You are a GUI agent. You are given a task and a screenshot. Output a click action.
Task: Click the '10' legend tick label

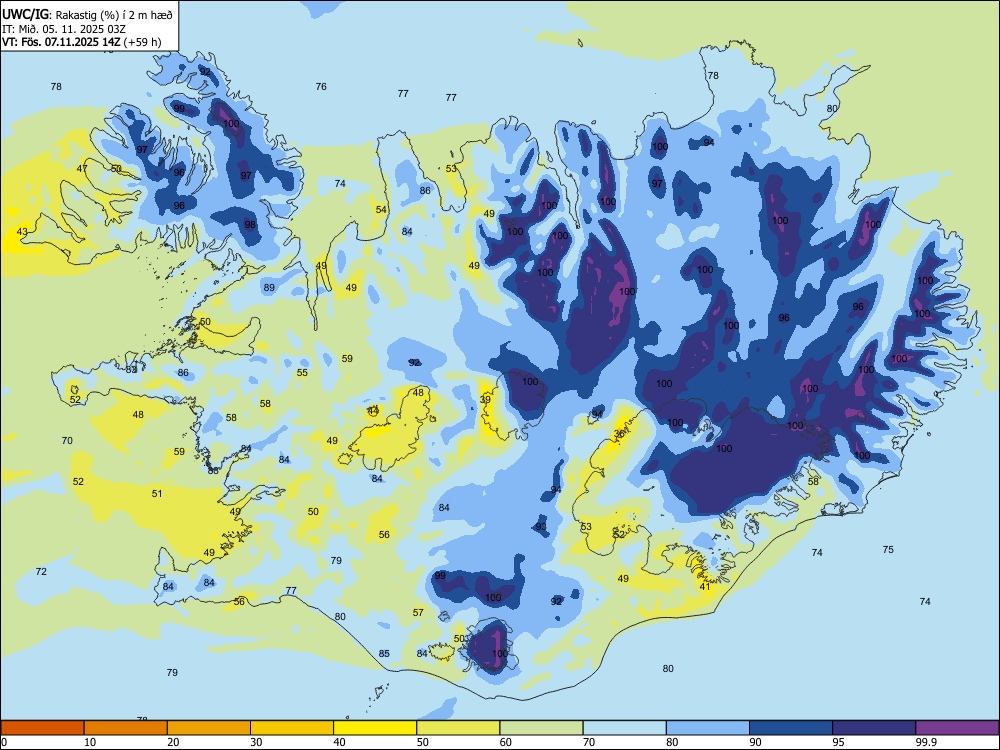(90, 742)
